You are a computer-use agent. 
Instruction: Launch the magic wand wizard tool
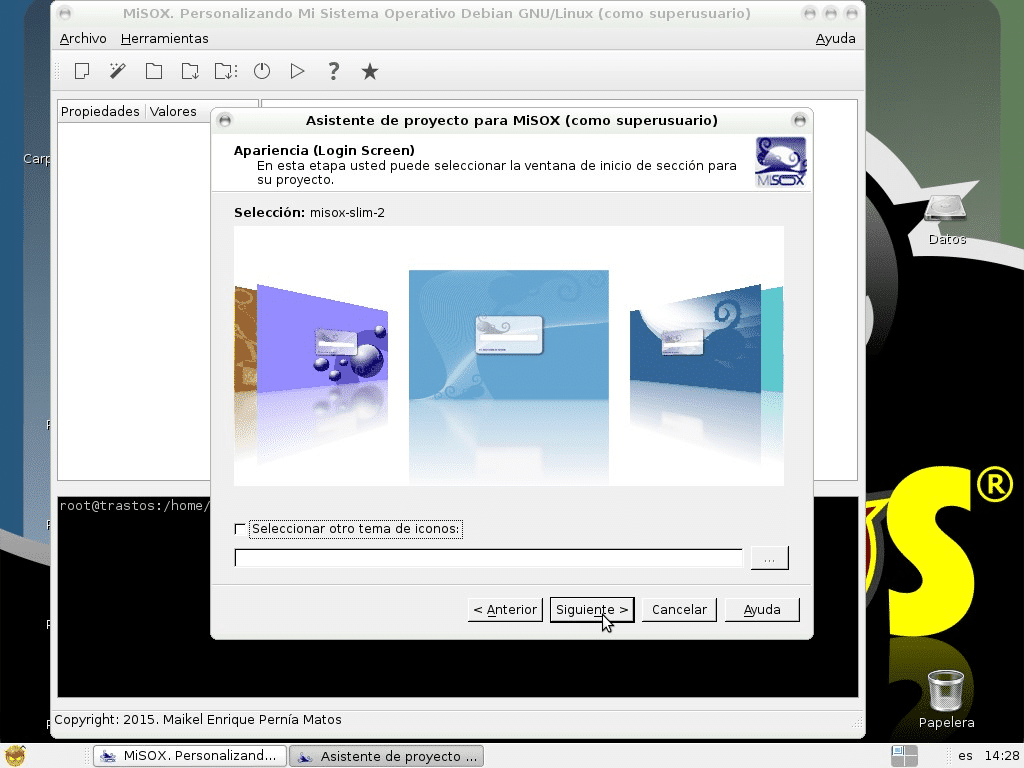click(x=118, y=71)
